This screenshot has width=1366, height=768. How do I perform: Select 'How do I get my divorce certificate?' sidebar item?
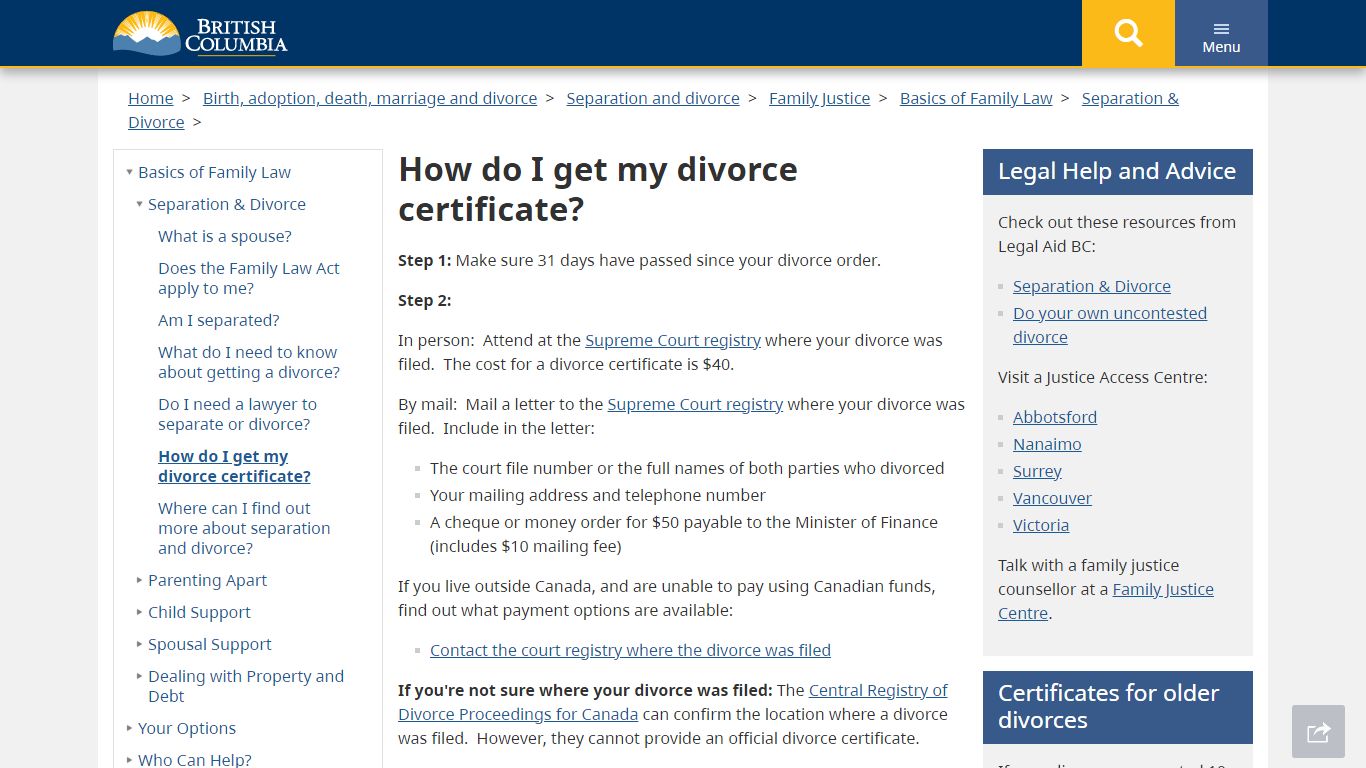(x=234, y=466)
